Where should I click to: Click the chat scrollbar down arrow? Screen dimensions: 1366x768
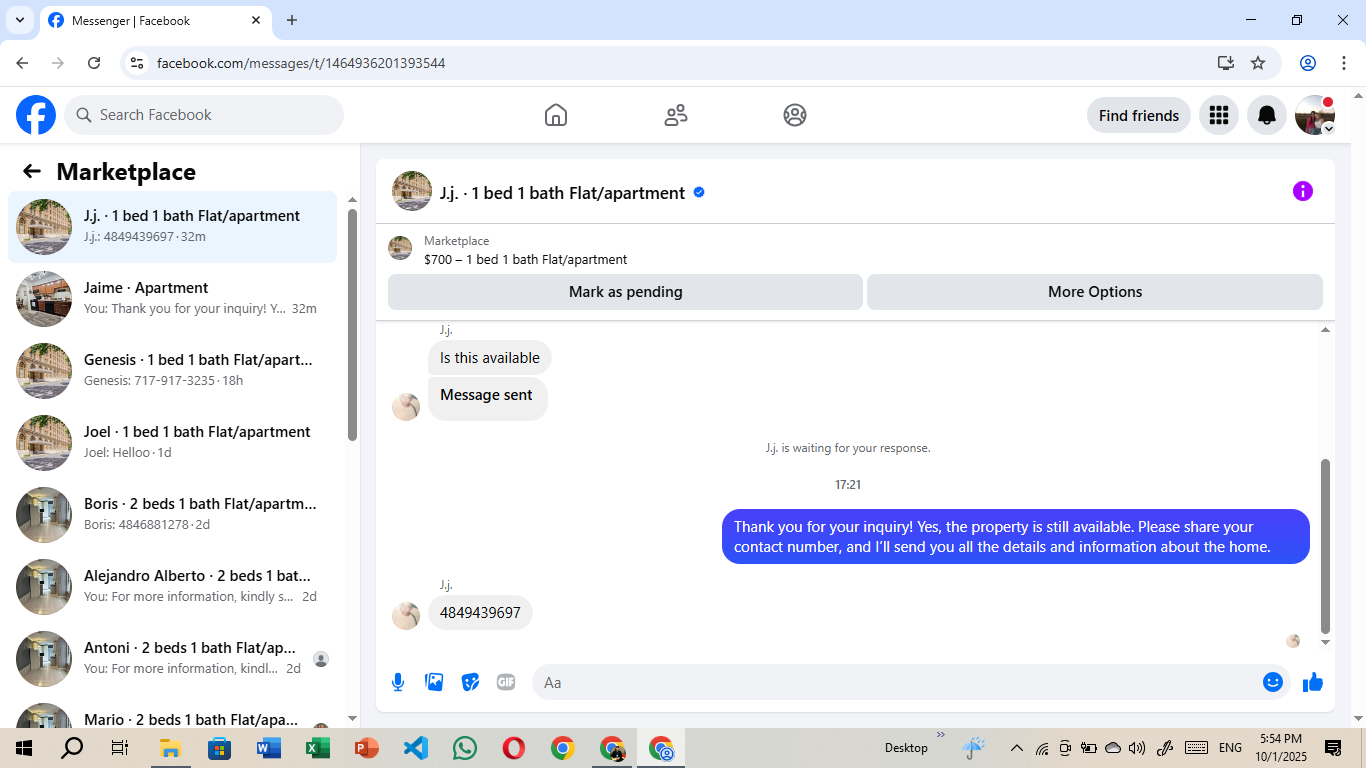coord(1326,642)
